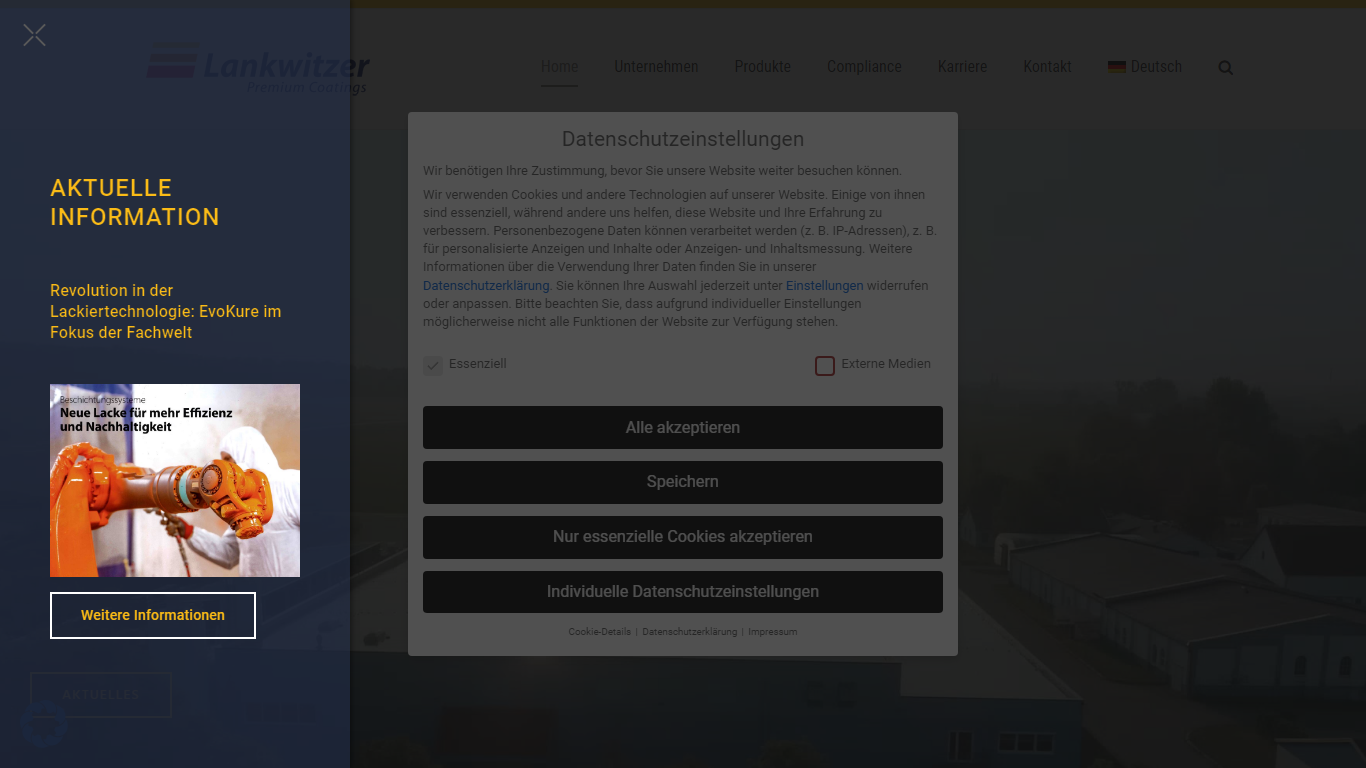
Task: Open the round cookie settings badge
Action: 44,724
